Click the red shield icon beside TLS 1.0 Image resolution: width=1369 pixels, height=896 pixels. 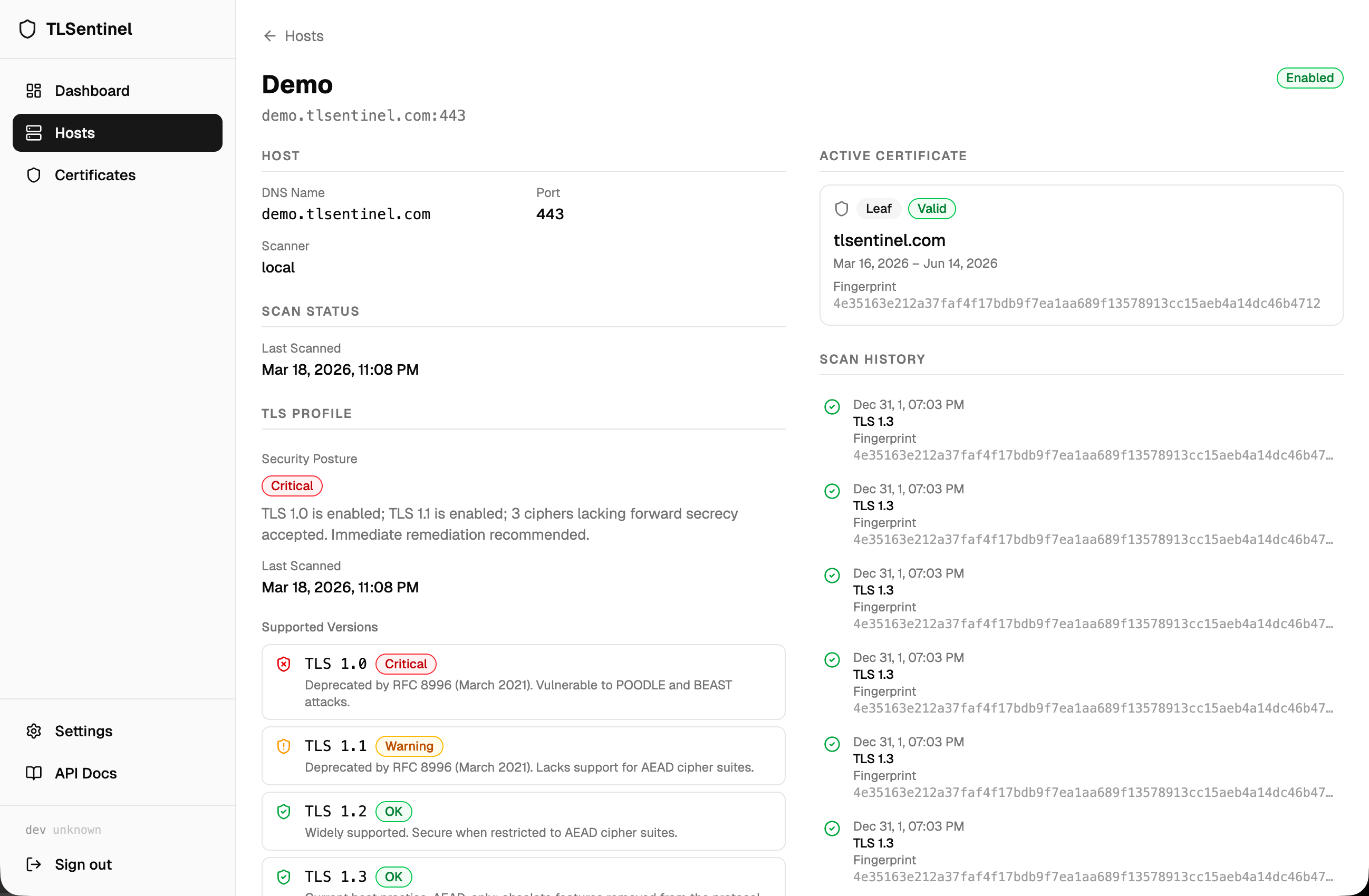point(284,665)
